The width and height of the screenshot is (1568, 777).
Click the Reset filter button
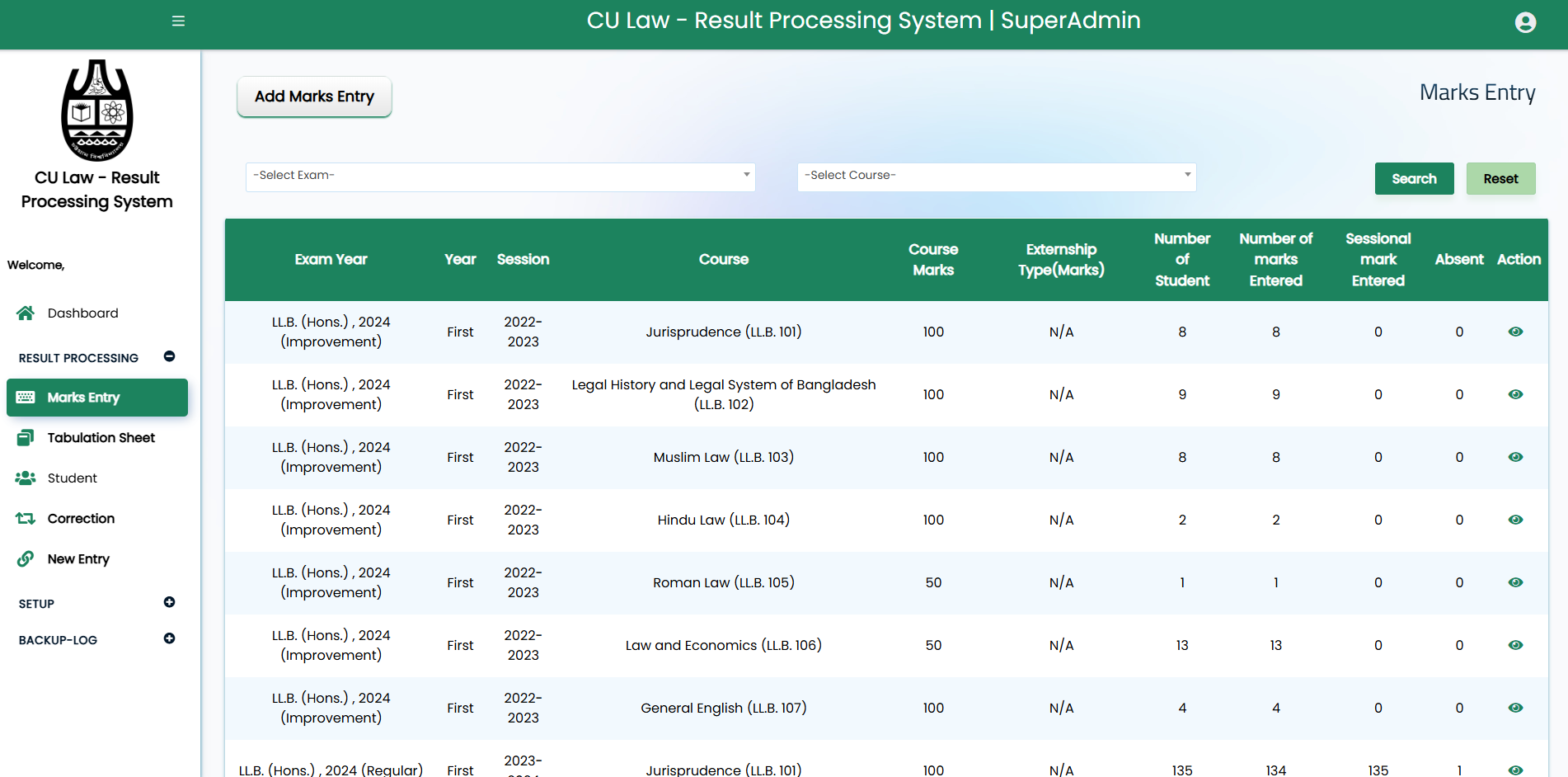click(x=1500, y=179)
